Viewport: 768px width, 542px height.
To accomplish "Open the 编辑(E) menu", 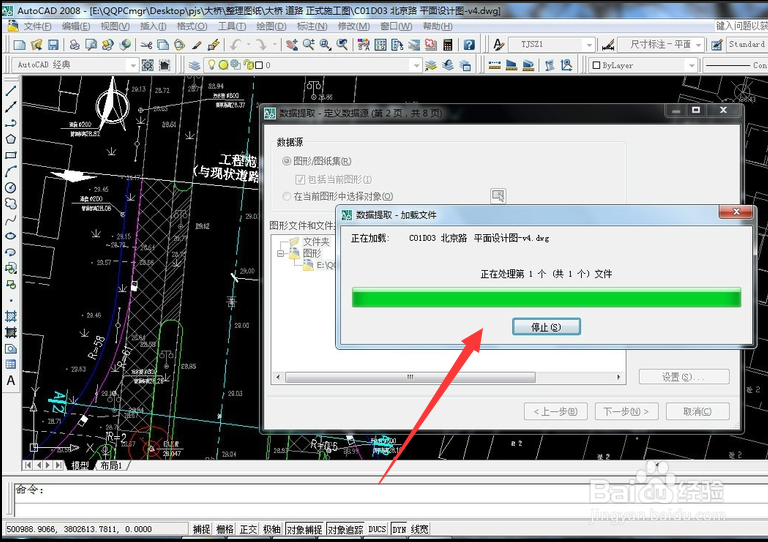I will [76, 26].
